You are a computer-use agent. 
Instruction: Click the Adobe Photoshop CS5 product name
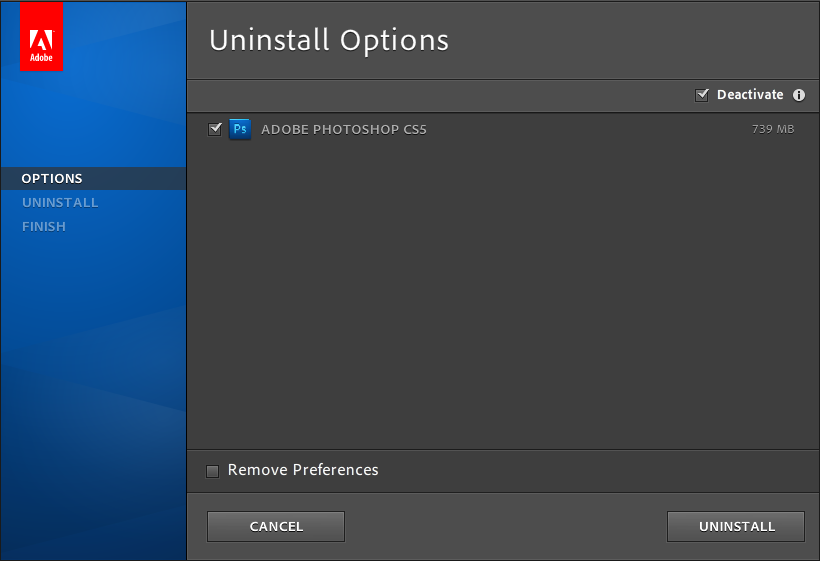tap(343, 129)
